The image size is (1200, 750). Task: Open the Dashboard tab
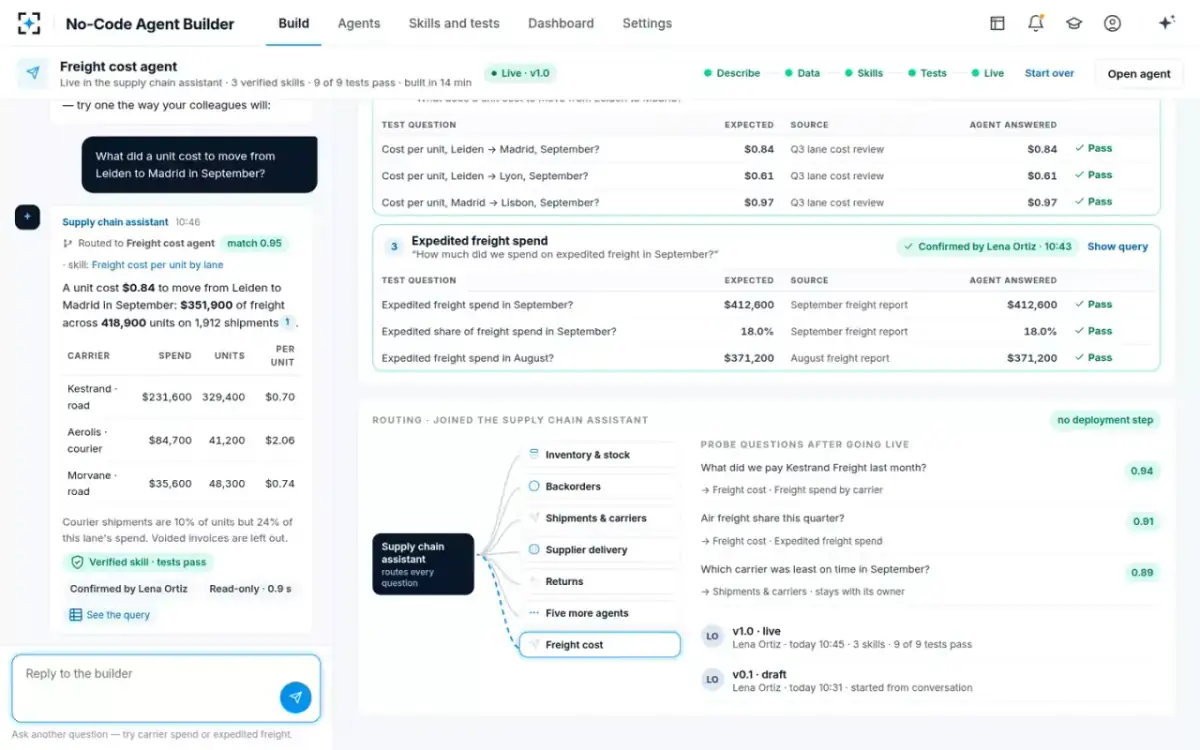click(561, 23)
